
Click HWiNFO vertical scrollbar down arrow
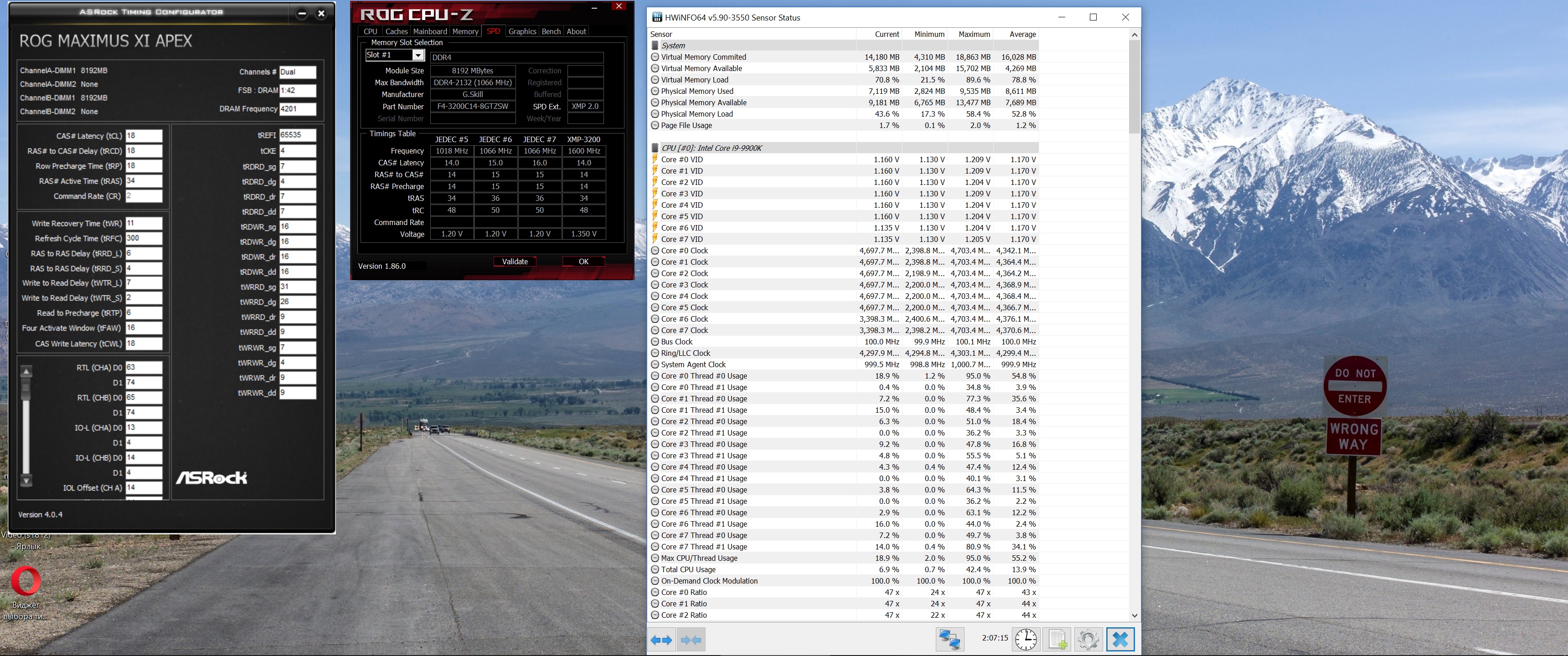[x=1134, y=615]
